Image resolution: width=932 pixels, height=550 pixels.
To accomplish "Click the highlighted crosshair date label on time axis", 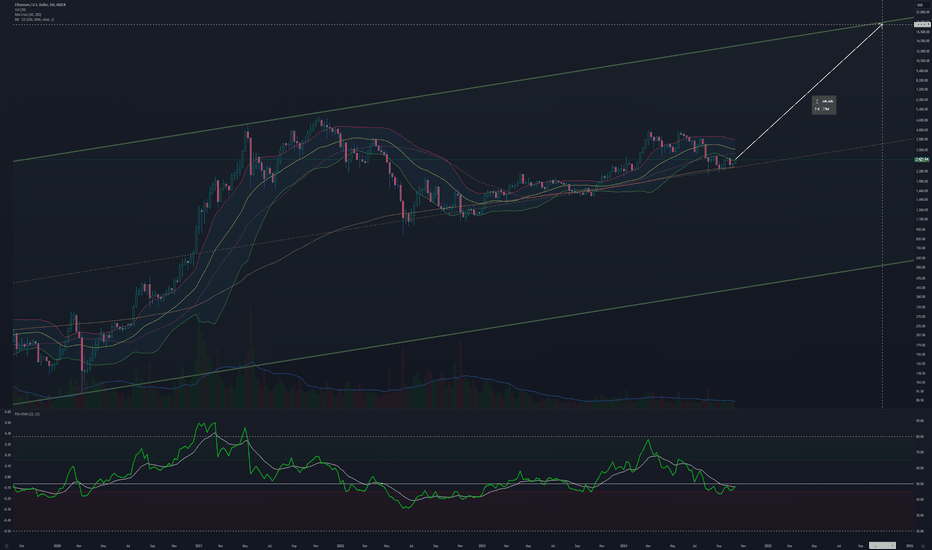I will (882, 545).
